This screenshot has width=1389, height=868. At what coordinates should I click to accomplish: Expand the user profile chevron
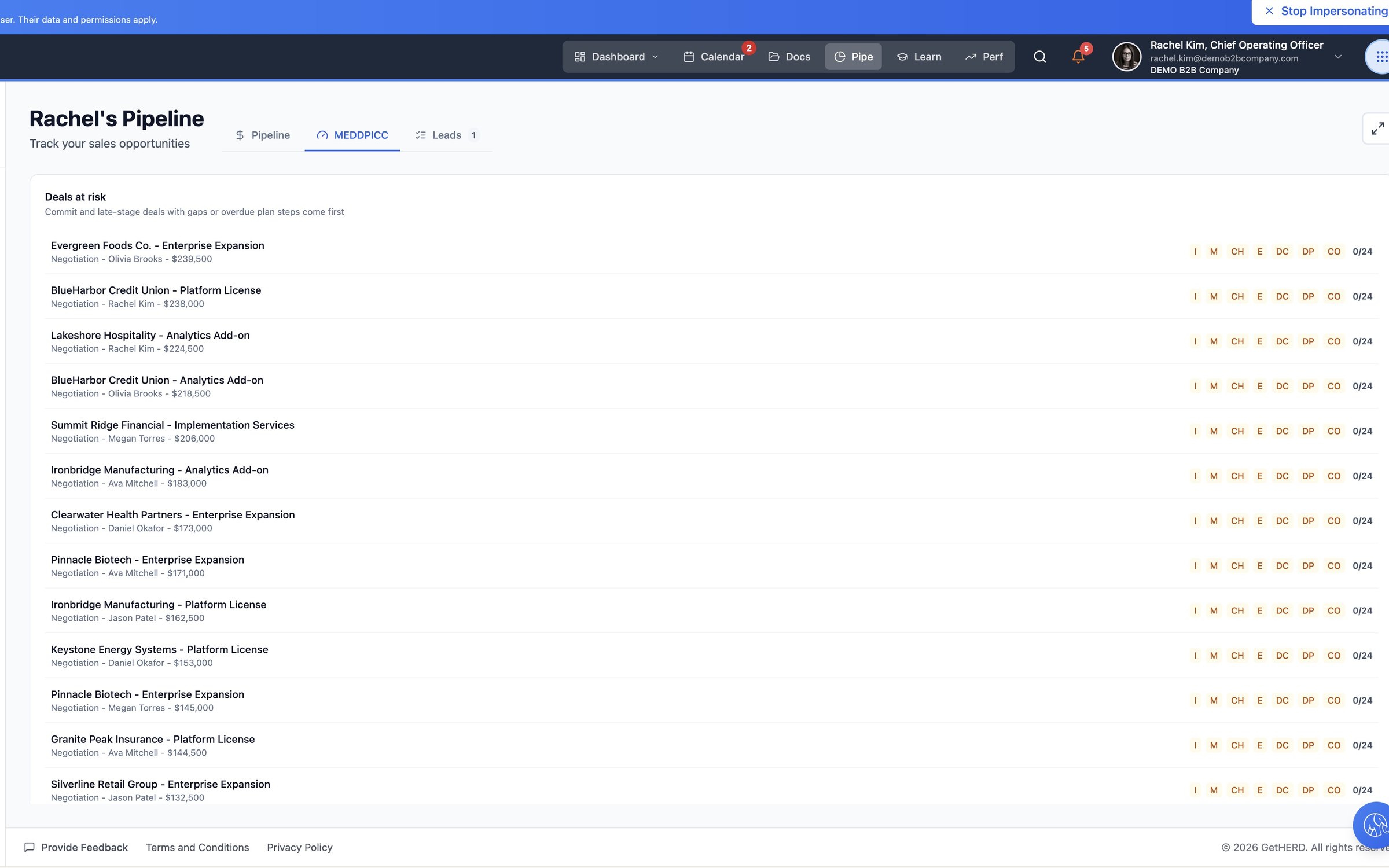click(1338, 57)
